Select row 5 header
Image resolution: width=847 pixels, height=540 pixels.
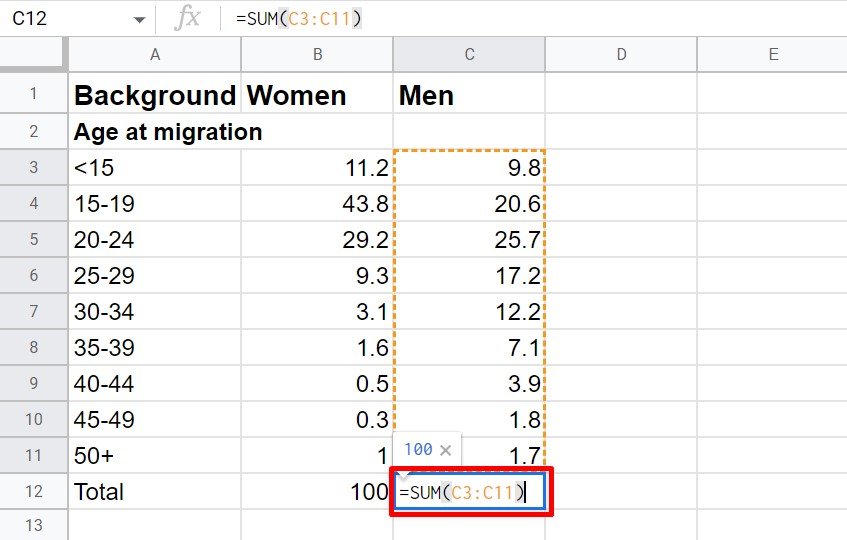[x=33, y=239]
